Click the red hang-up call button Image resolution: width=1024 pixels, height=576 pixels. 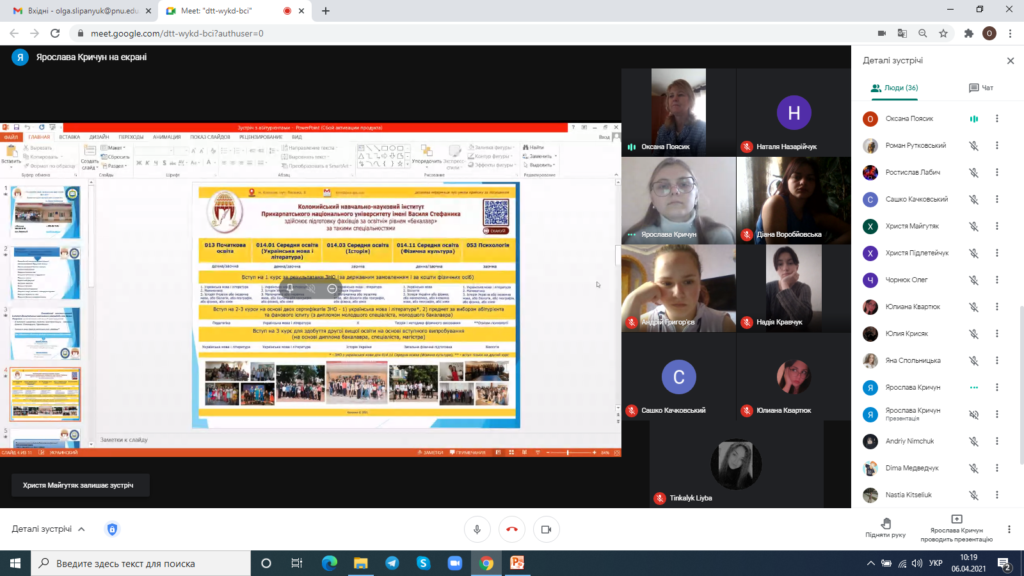[512, 529]
